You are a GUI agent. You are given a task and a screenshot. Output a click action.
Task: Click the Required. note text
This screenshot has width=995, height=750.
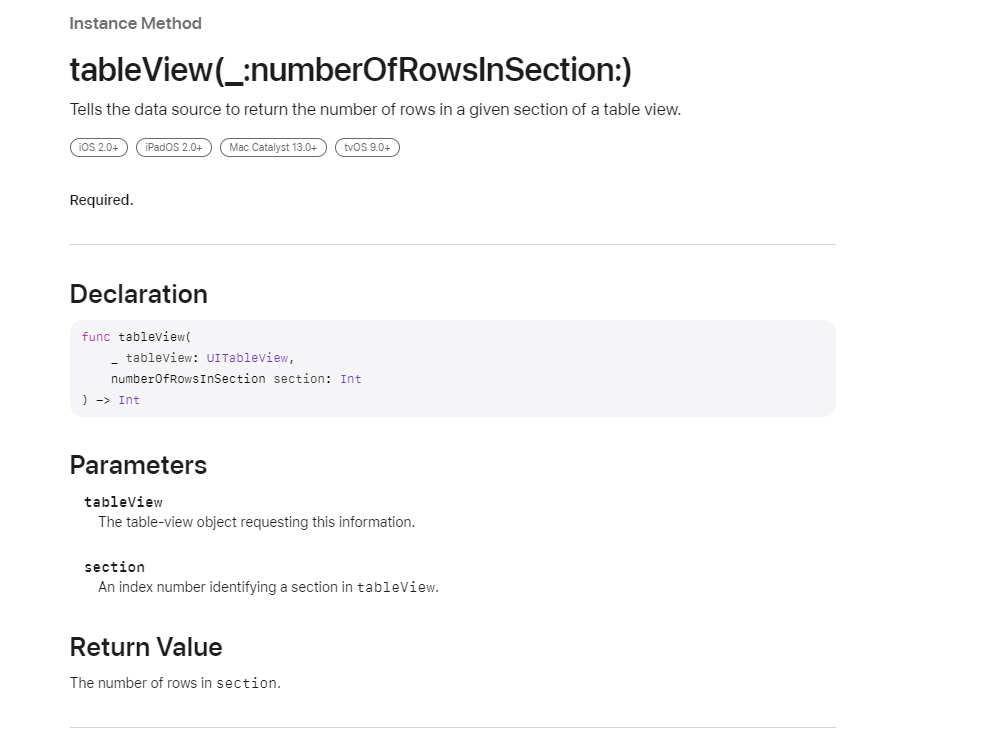coord(102,200)
